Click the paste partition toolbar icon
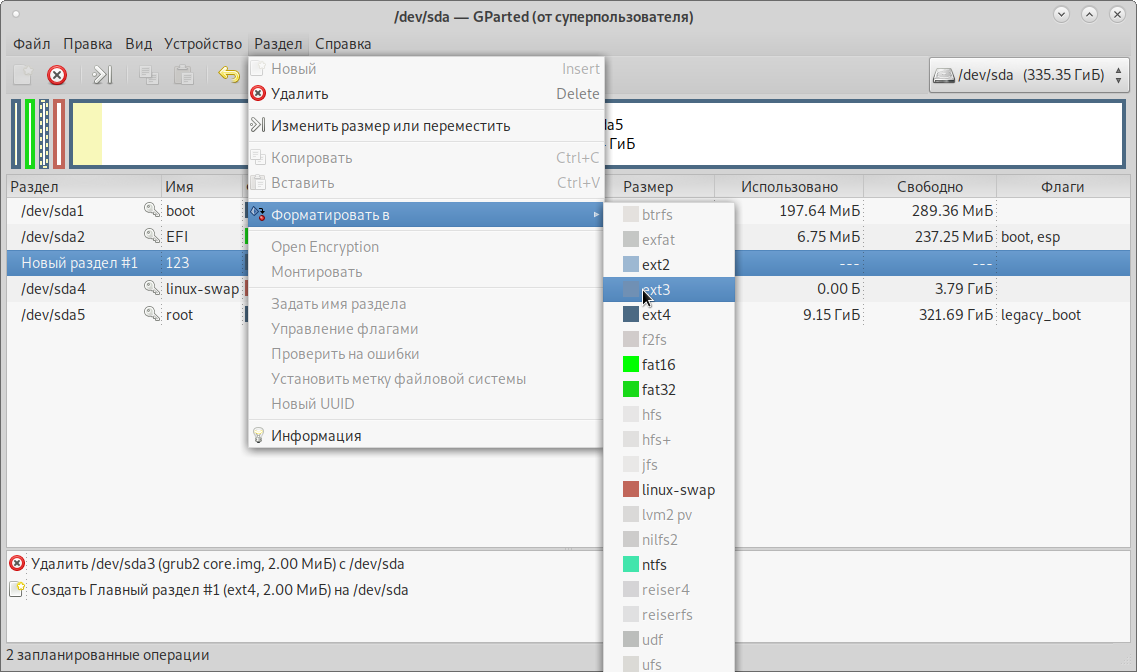 coord(183,75)
